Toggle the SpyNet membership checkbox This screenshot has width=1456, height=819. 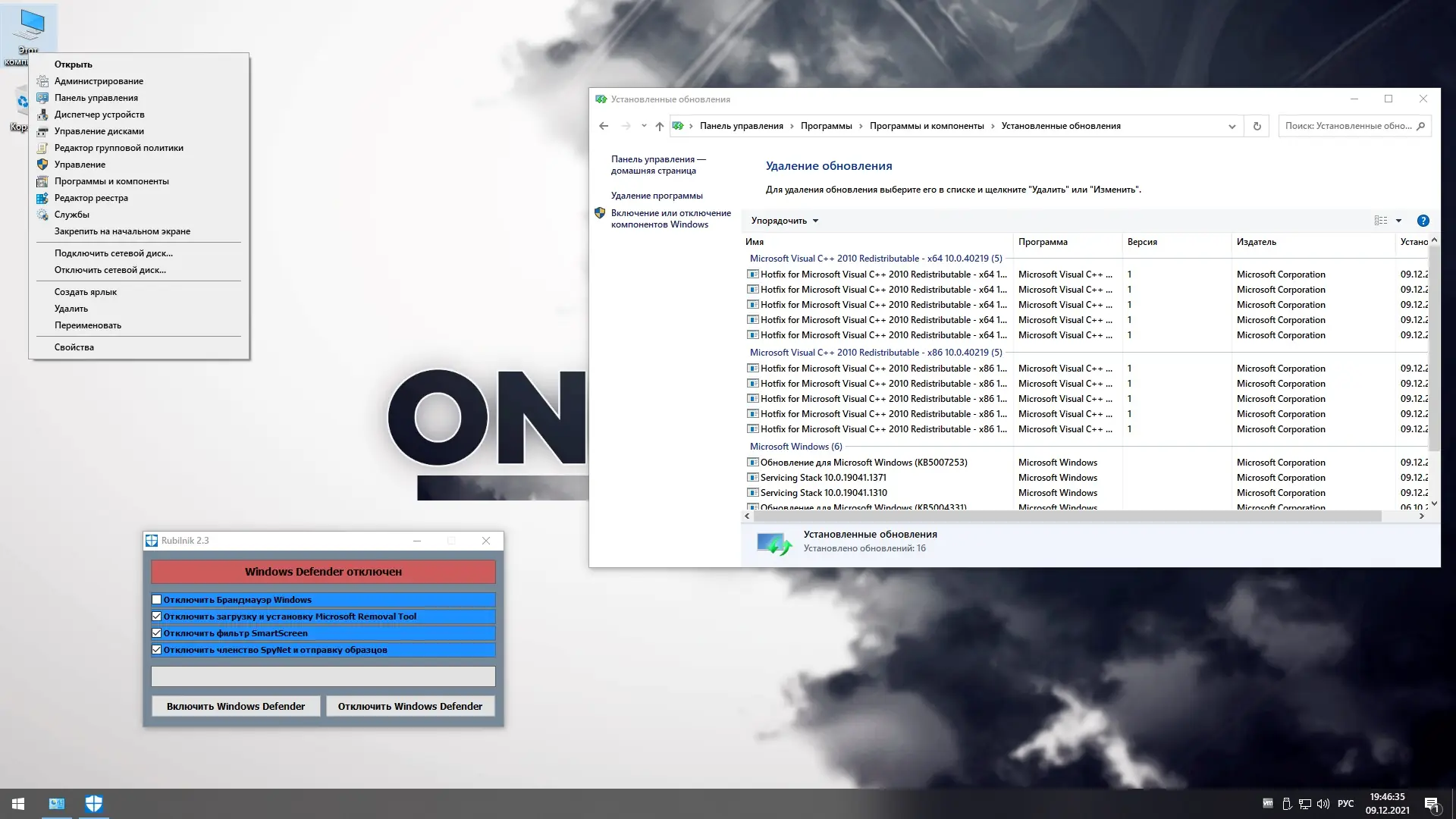point(157,650)
